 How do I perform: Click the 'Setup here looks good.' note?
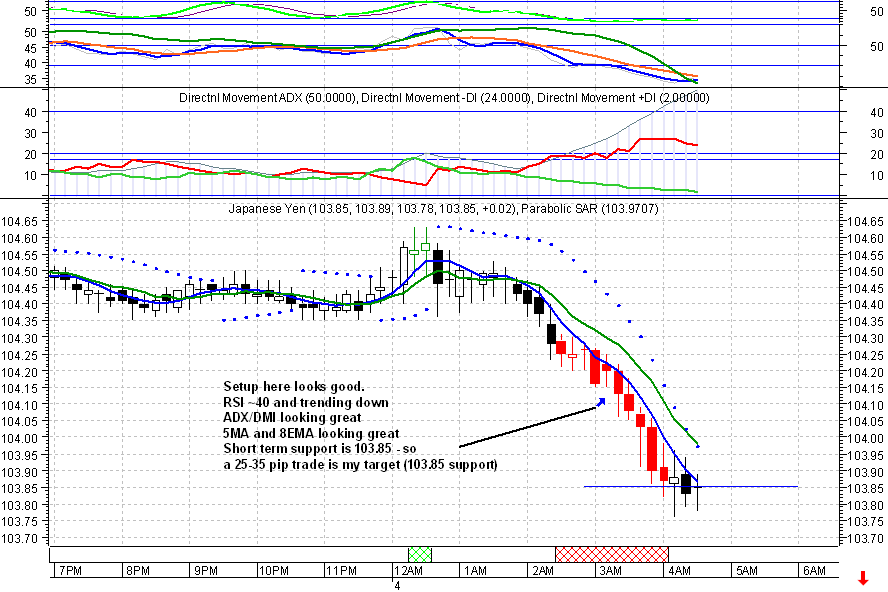tap(294, 386)
